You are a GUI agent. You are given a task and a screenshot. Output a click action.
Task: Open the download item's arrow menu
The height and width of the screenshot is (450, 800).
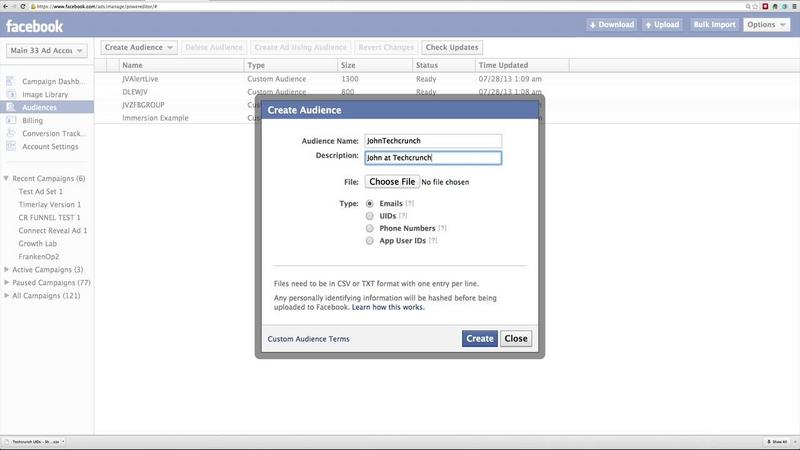(63, 441)
